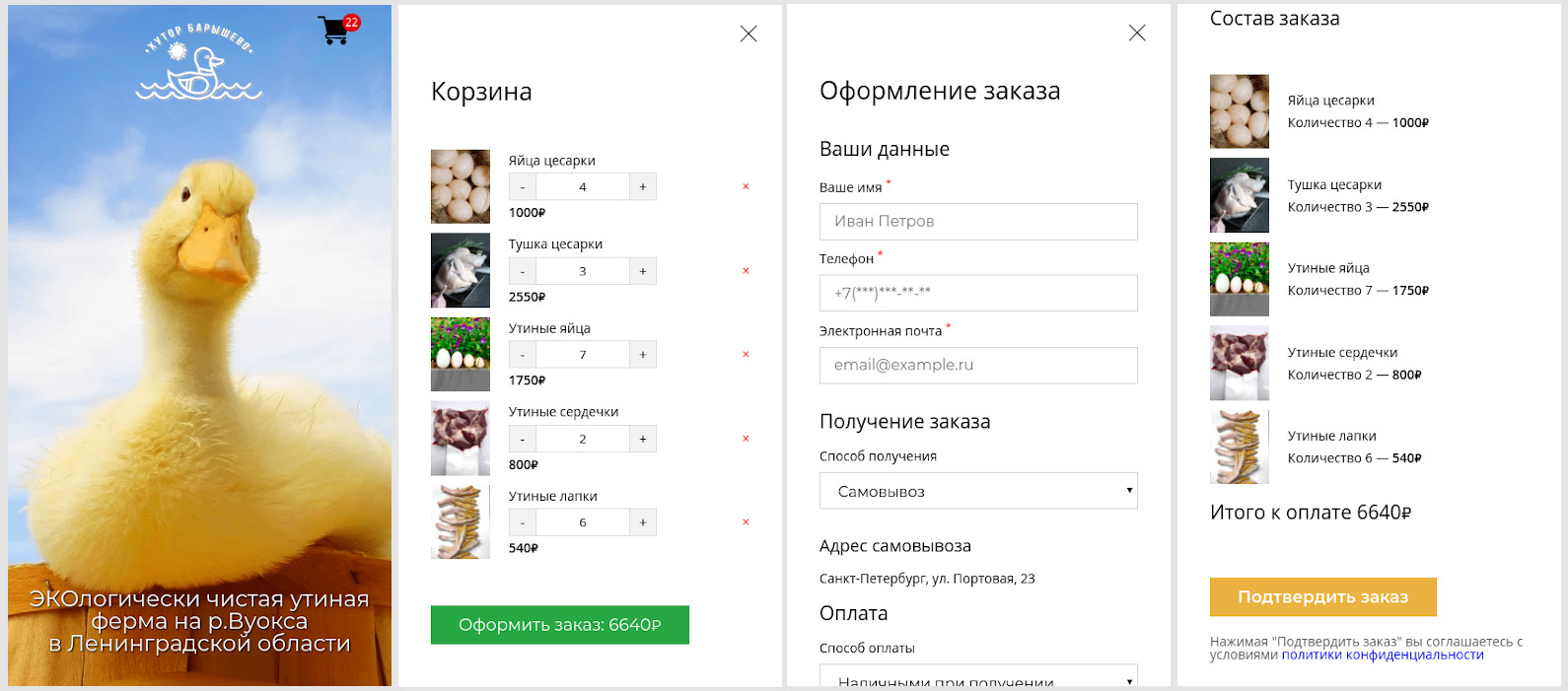Click Утиные сердечки thumbnail in Состав заказа

pos(1240,363)
